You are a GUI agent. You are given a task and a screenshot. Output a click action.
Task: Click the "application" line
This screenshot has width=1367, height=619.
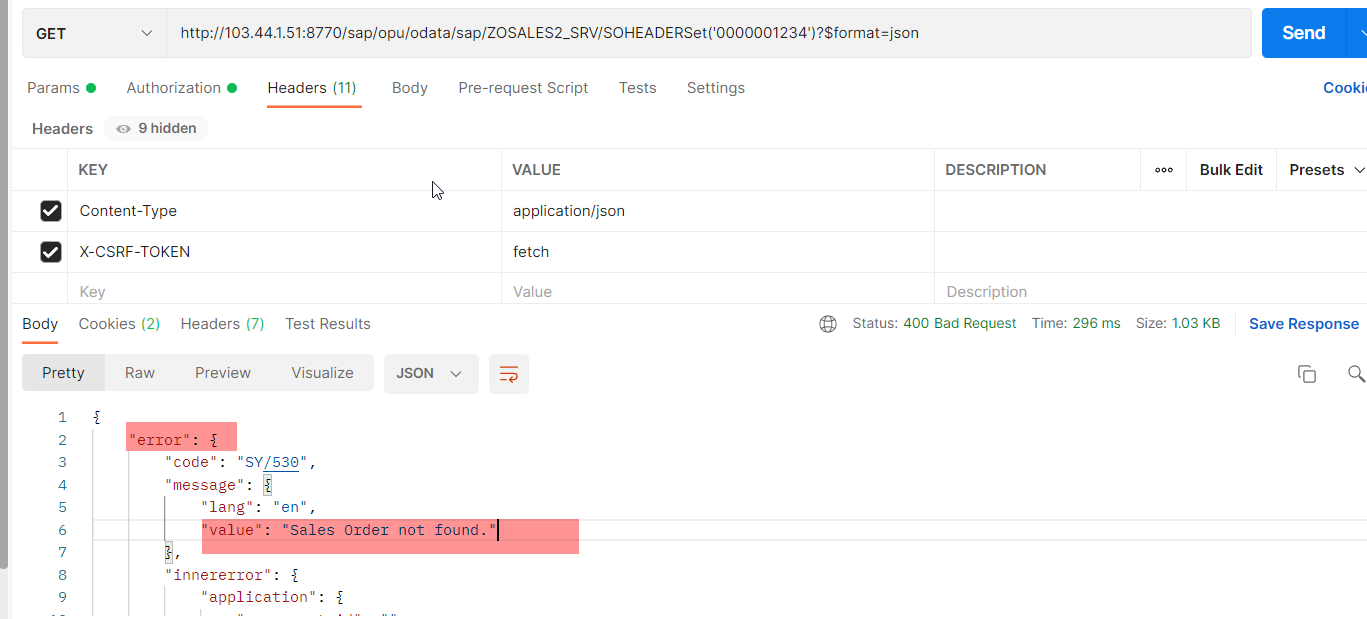coord(272,597)
